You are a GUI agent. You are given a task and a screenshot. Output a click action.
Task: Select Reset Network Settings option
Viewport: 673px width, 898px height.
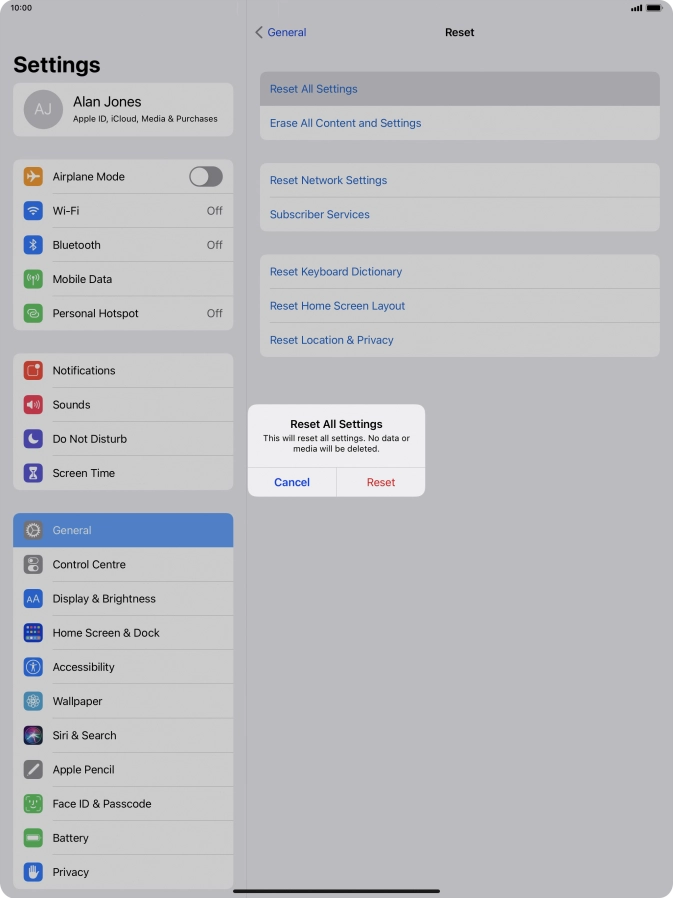click(460, 180)
